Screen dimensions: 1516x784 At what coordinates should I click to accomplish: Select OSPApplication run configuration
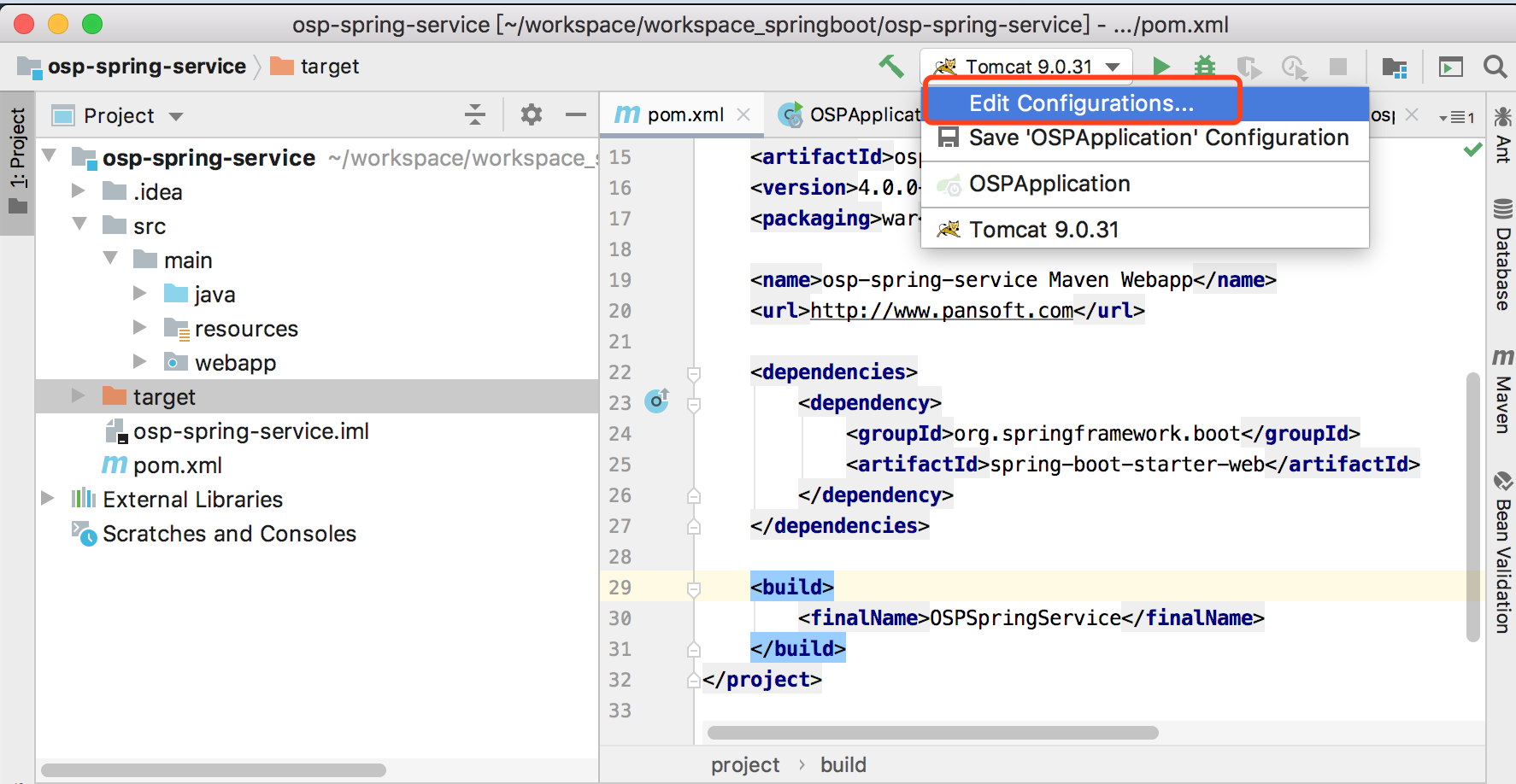pyautogui.click(x=1146, y=184)
